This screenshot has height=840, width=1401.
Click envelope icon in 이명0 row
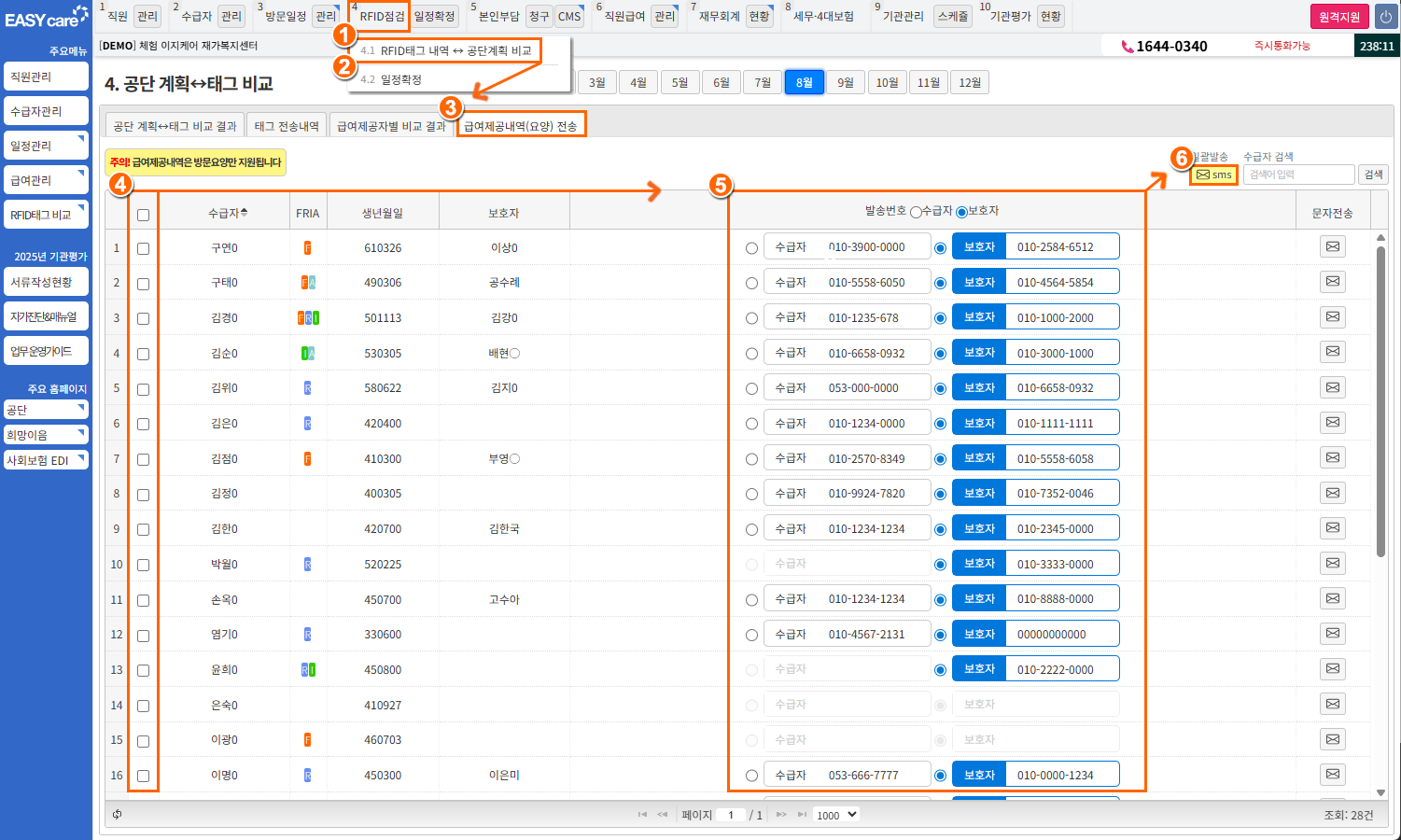coord(1332,775)
